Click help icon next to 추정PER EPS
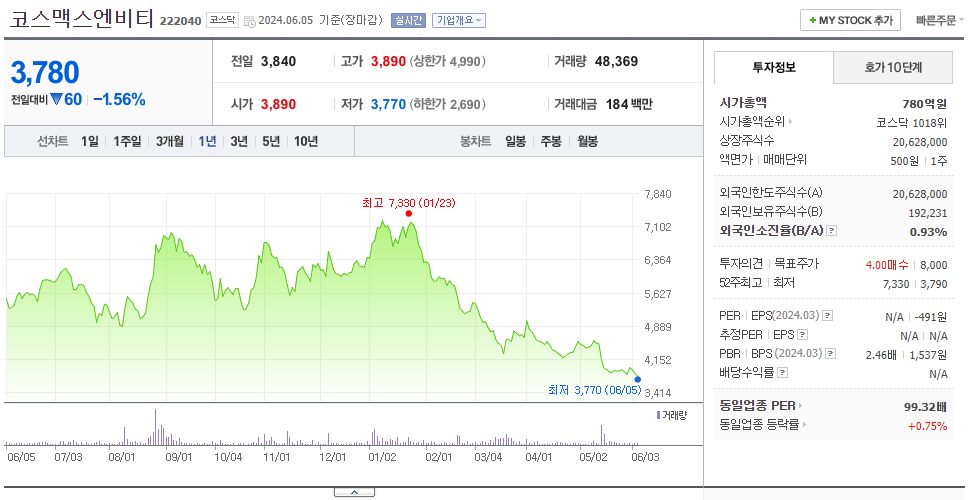The image size is (968, 500). coord(802,335)
